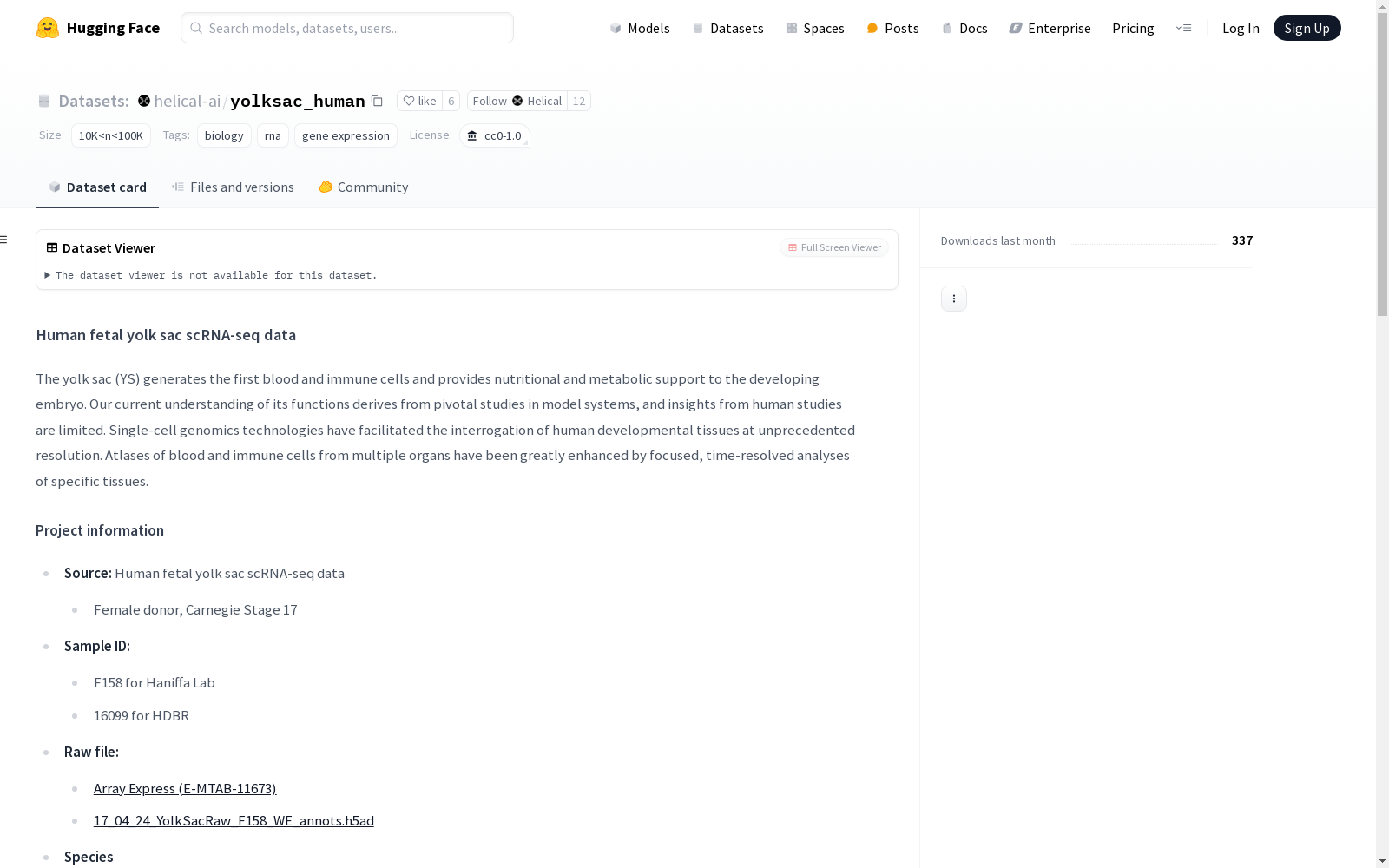The width and height of the screenshot is (1389, 868).
Task: Click the downloads last month chart line
Action: tap(1144, 244)
